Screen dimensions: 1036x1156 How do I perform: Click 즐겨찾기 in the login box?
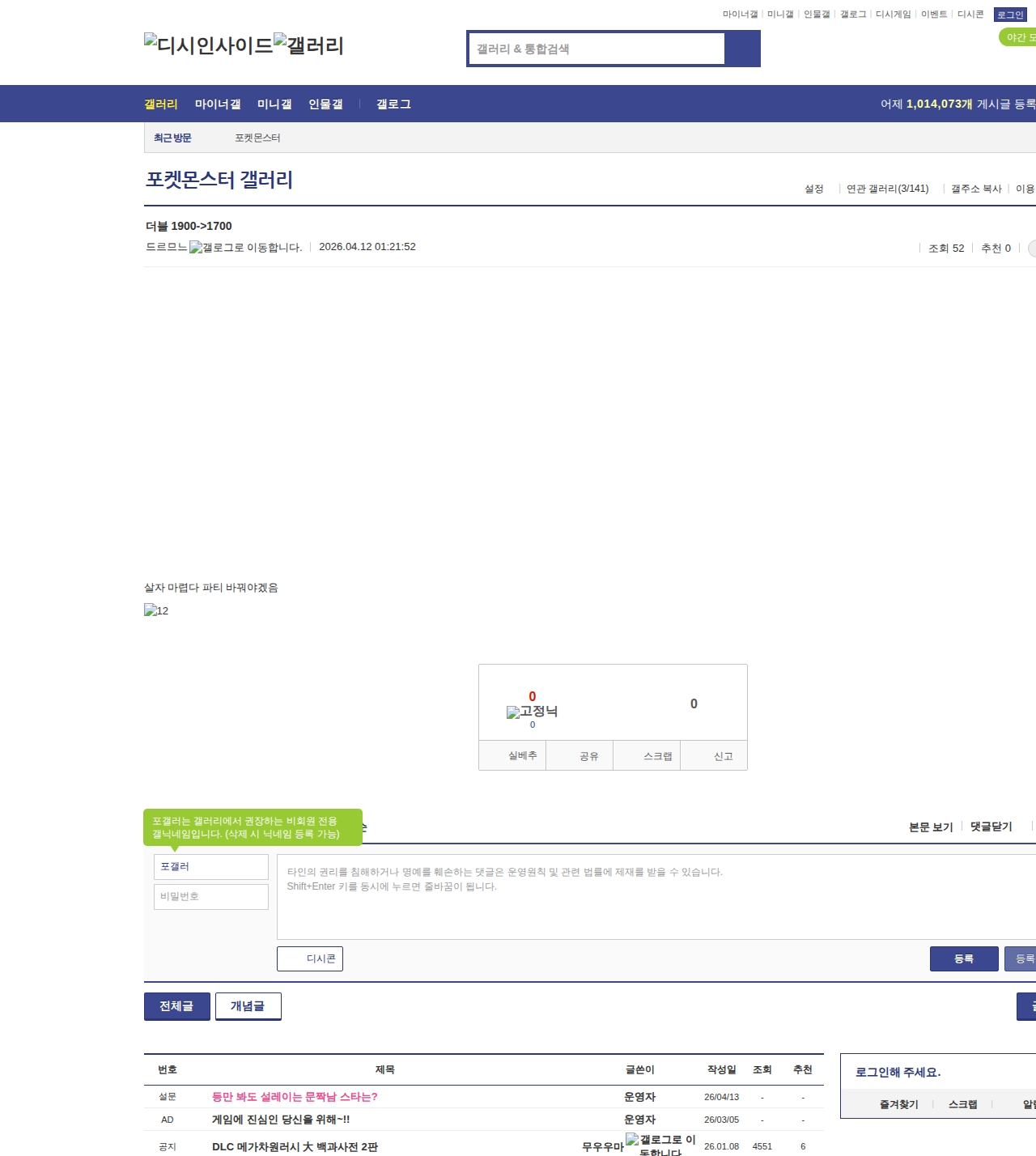899,1104
